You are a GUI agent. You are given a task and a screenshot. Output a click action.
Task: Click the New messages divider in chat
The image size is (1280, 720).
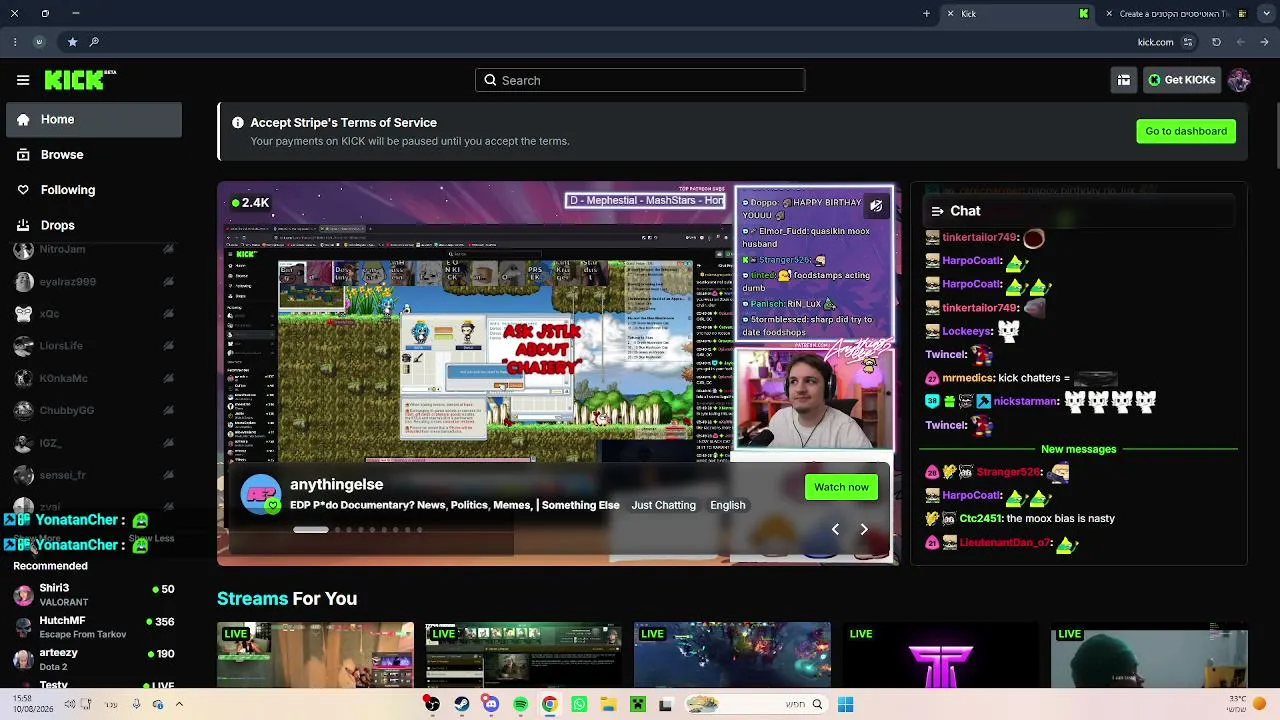point(1078,449)
